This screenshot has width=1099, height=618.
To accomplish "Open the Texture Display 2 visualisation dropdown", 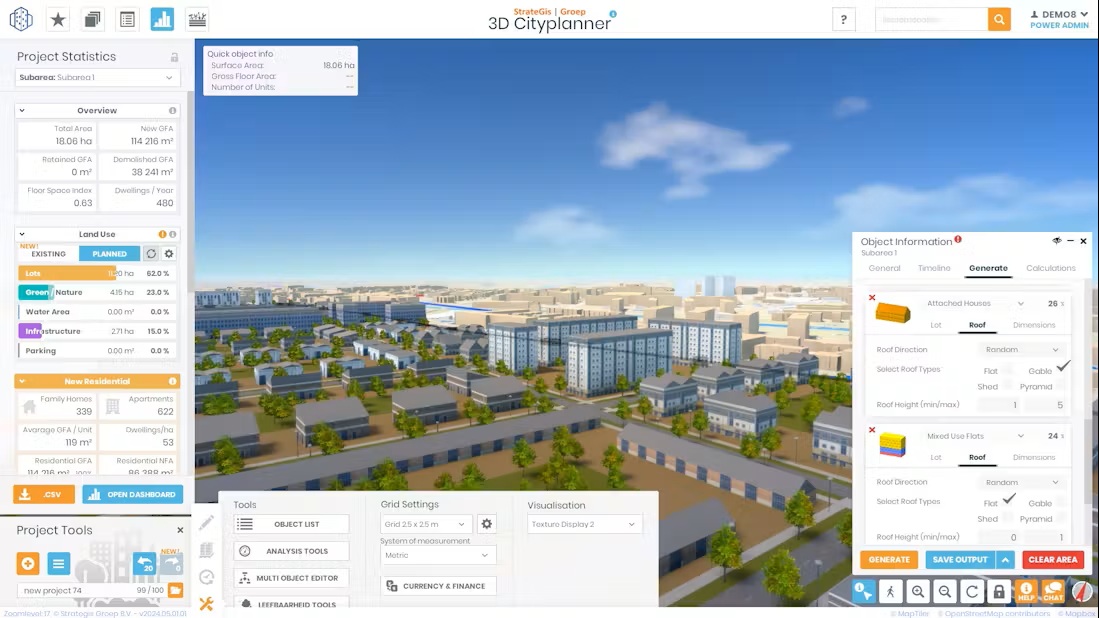I will (x=584, y=524).
